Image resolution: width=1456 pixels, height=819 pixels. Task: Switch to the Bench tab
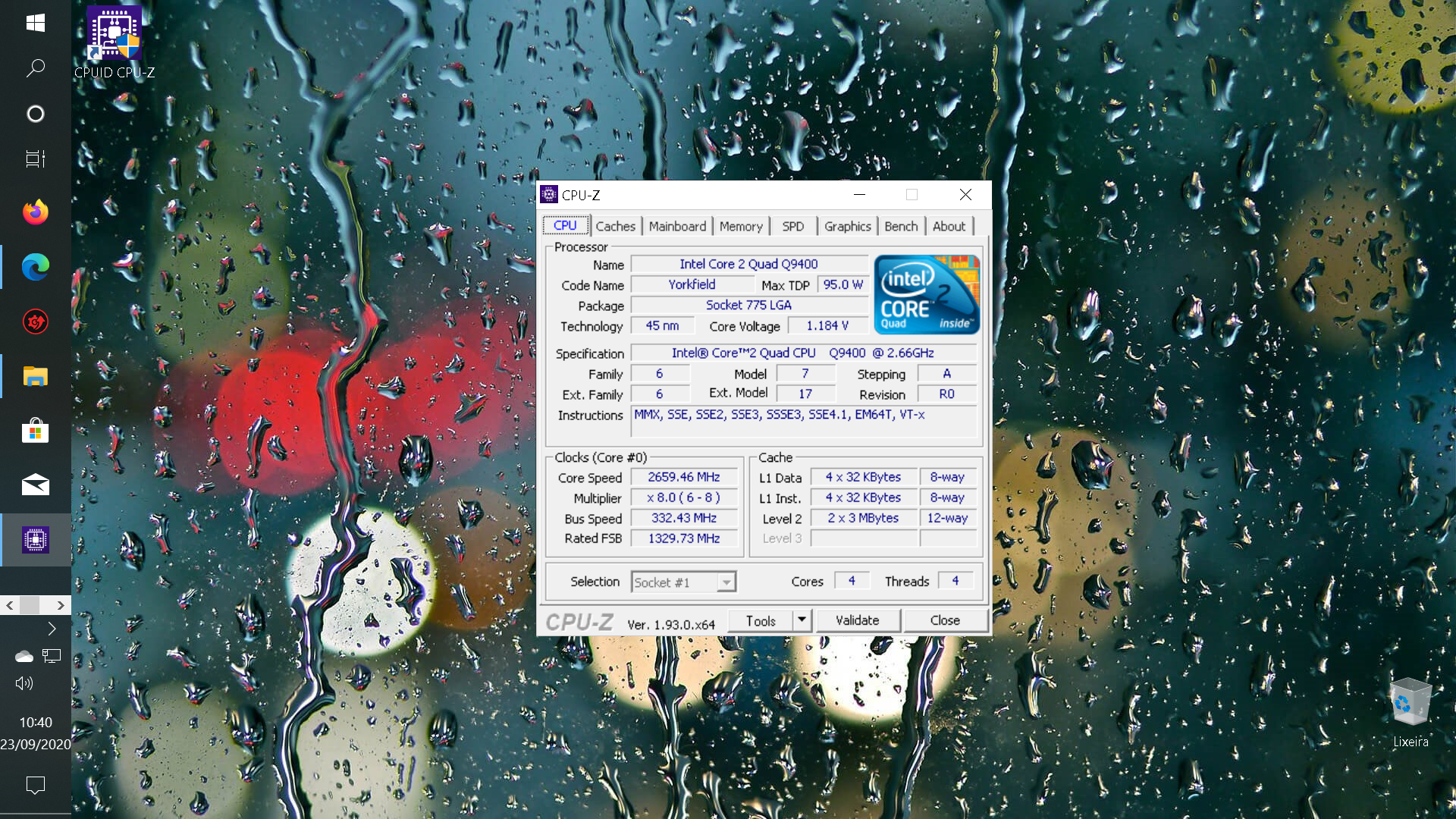(901, 226)
